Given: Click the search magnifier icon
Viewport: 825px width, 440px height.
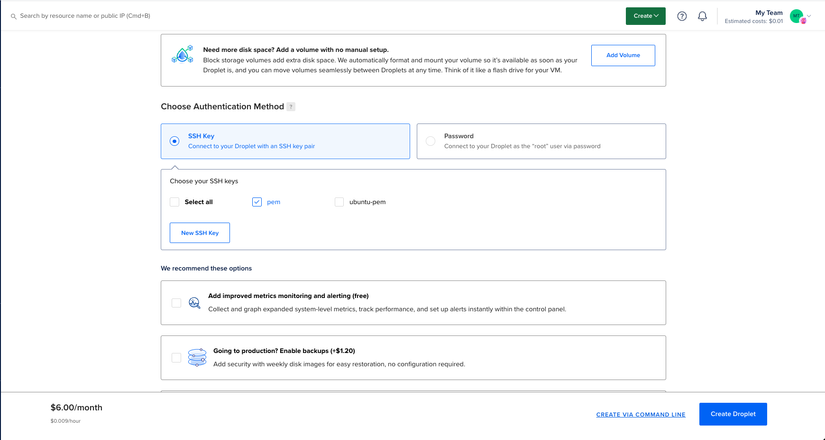Looking at the screenshot, I should (x=13, y=16).
